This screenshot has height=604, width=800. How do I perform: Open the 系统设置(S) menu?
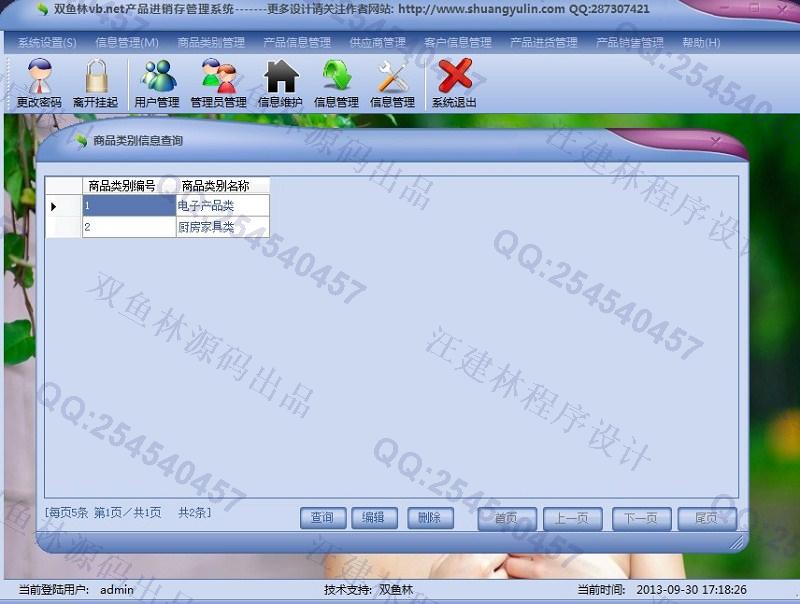click(47, 42)
